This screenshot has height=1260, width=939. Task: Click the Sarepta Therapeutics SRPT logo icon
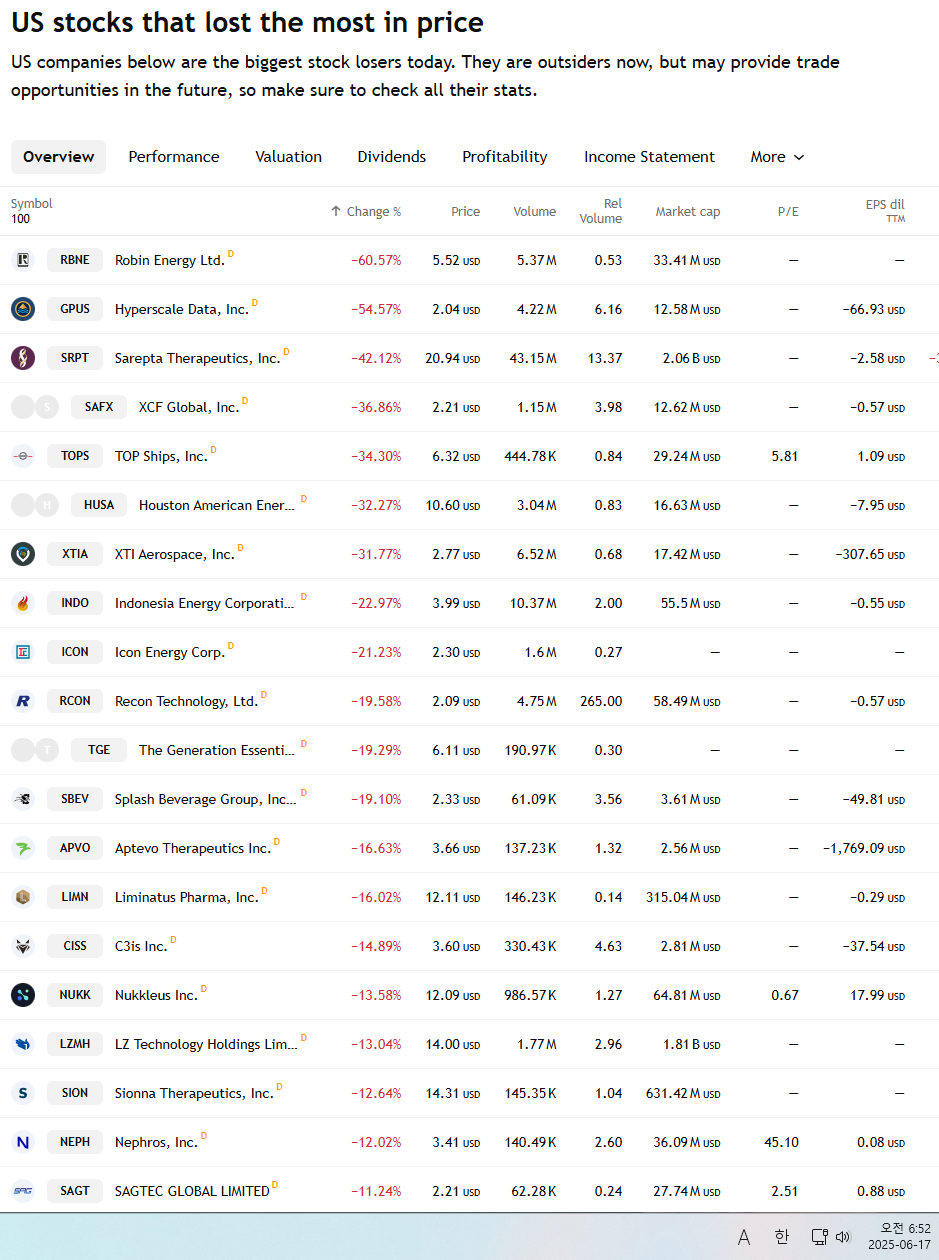point(23,358)
